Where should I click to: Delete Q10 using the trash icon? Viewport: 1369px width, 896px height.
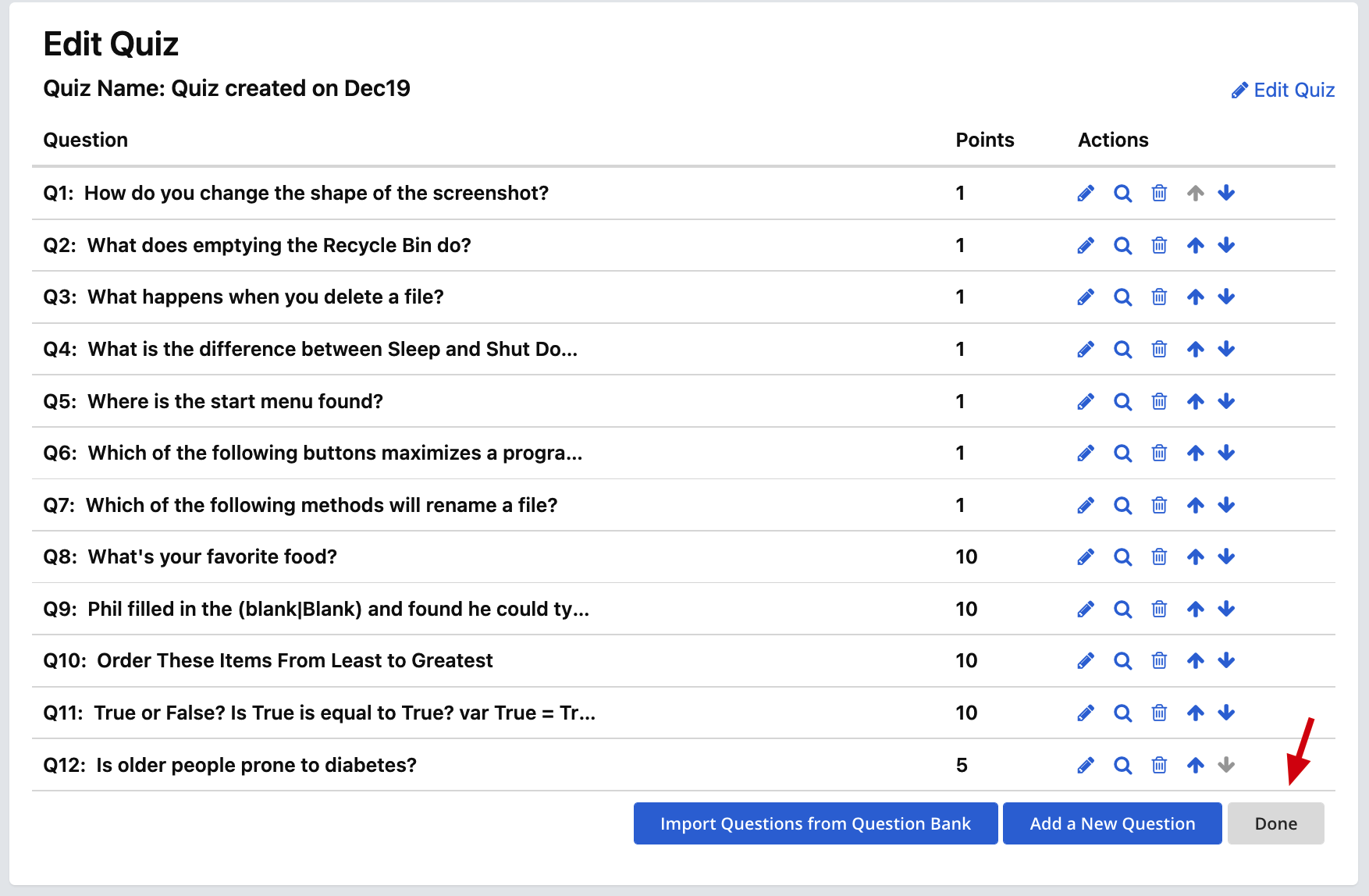tap(1159, 660)
